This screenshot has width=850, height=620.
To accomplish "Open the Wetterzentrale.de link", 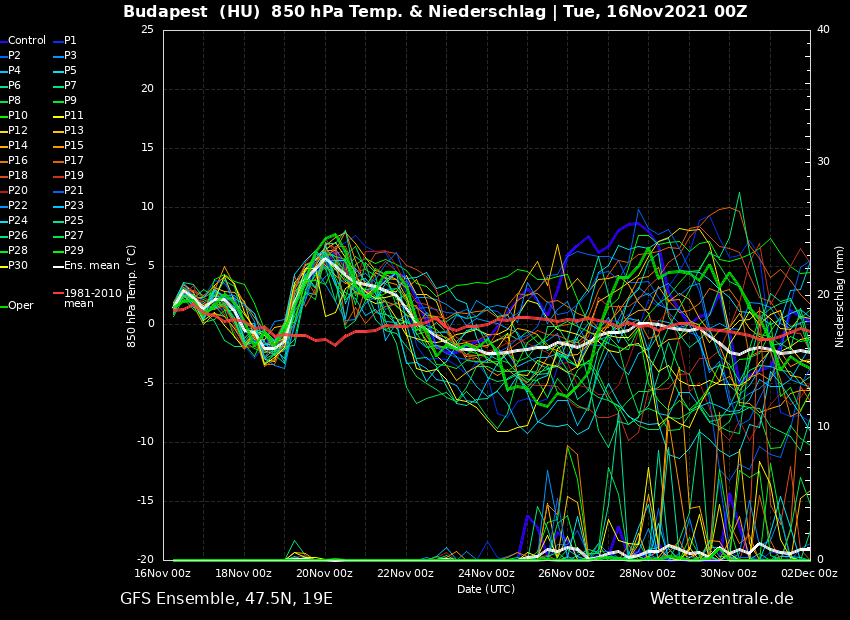I will [x=721, y=599].
